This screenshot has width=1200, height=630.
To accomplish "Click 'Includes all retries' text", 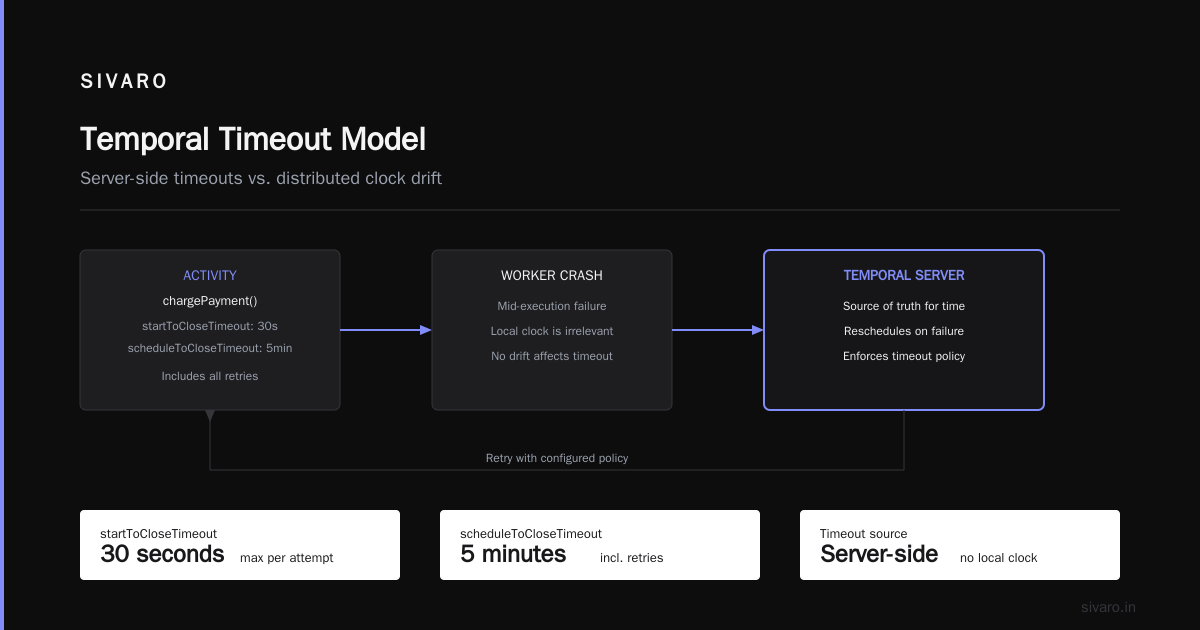I will point(210,376).
